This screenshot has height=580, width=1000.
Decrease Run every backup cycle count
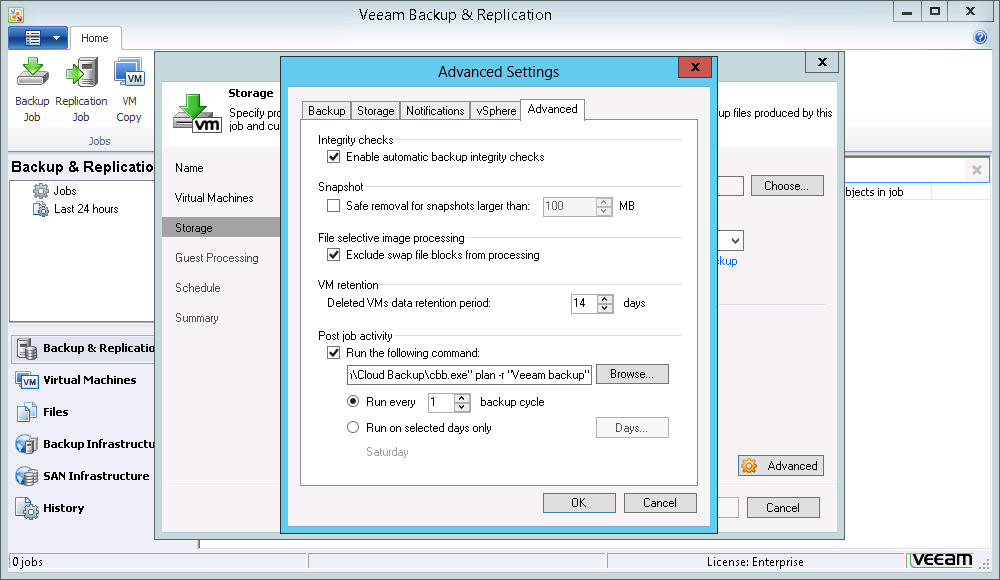(462, 407)
